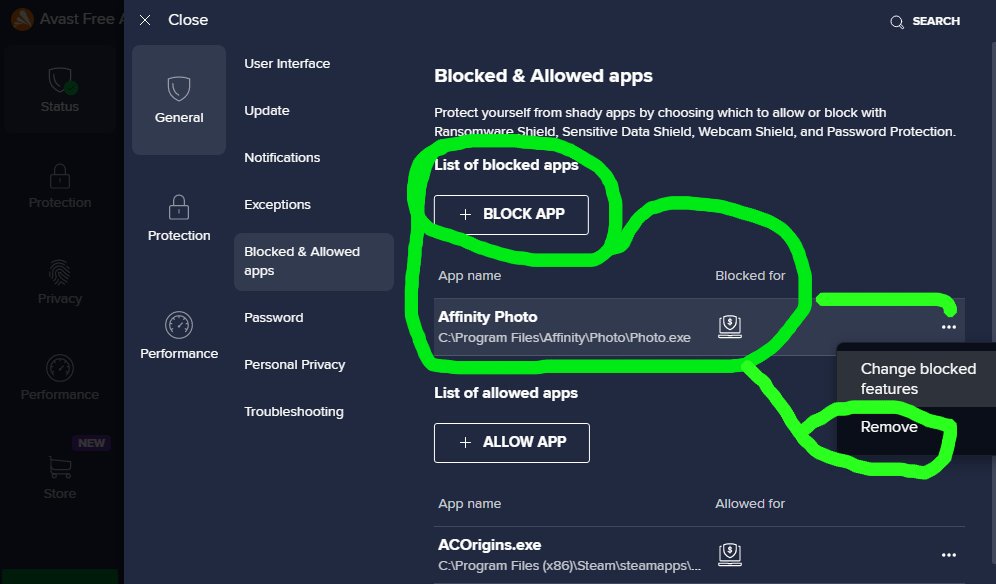Viewport: 996px width, 584px height.
Task: Open the General settings shield icon
Action: [x=178, y=89]
